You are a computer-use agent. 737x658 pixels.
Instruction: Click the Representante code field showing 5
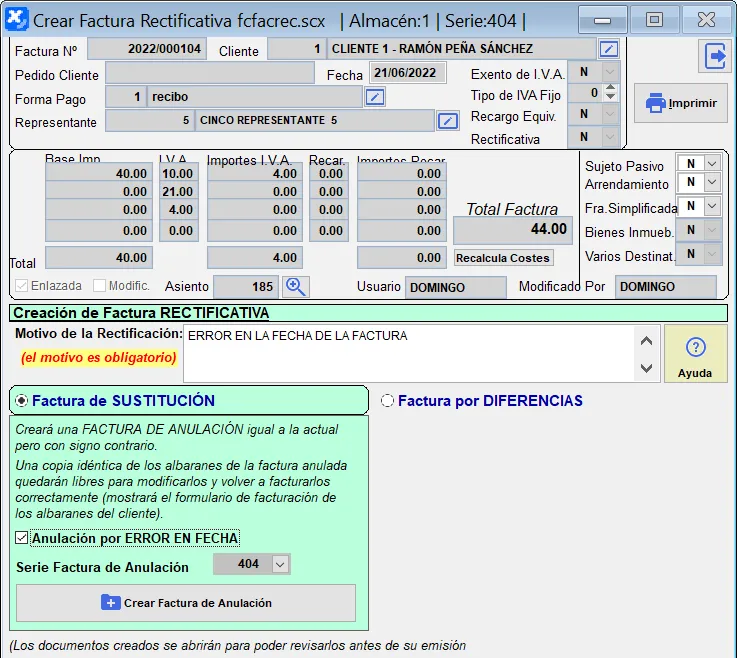(149, 120)
